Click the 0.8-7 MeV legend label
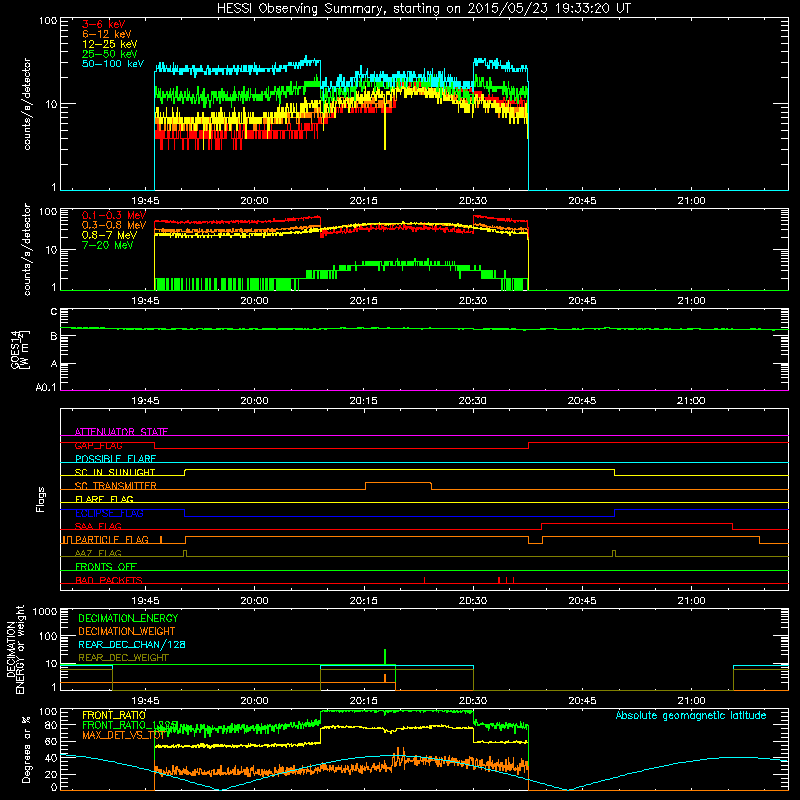The height and width of the screenshot is (800, 800). (x=109, y=235)
